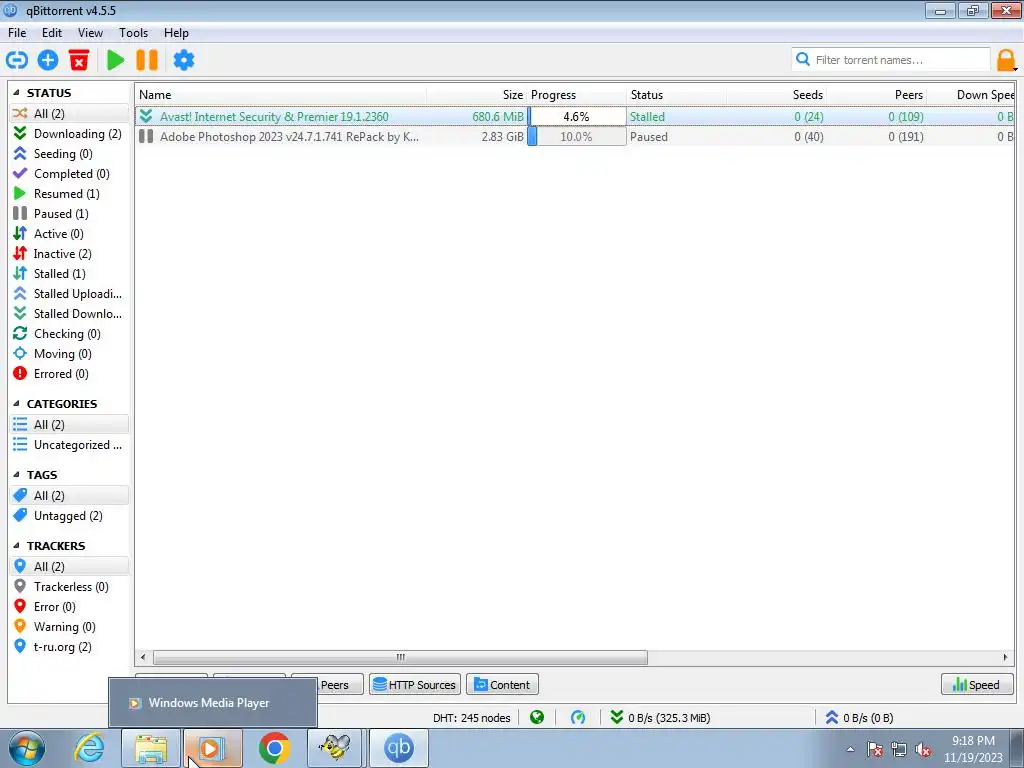The height and width of the screenshot is (768, 1024).
Task: Select the Stalled Downloading status filter
Action: point(69,313)
